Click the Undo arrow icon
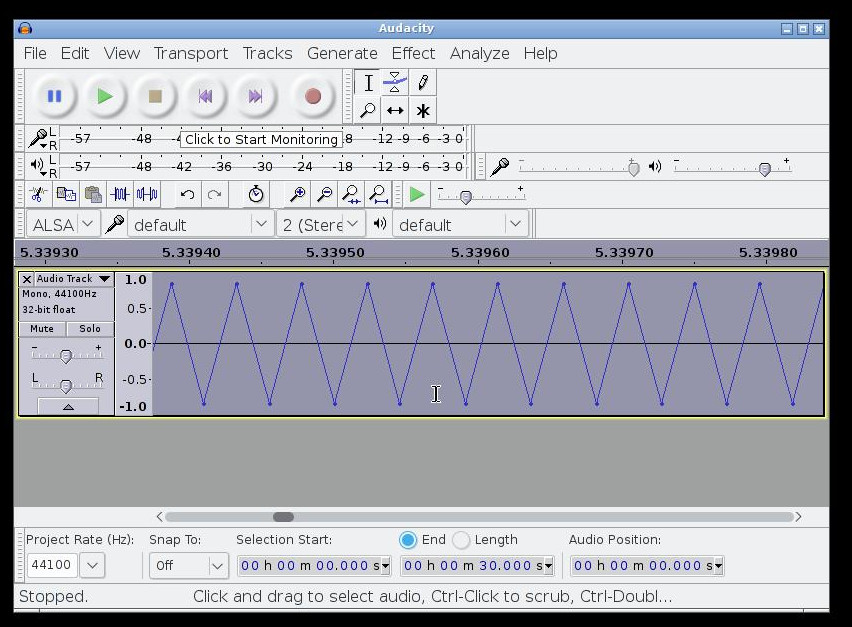 (x=187, y=195)
